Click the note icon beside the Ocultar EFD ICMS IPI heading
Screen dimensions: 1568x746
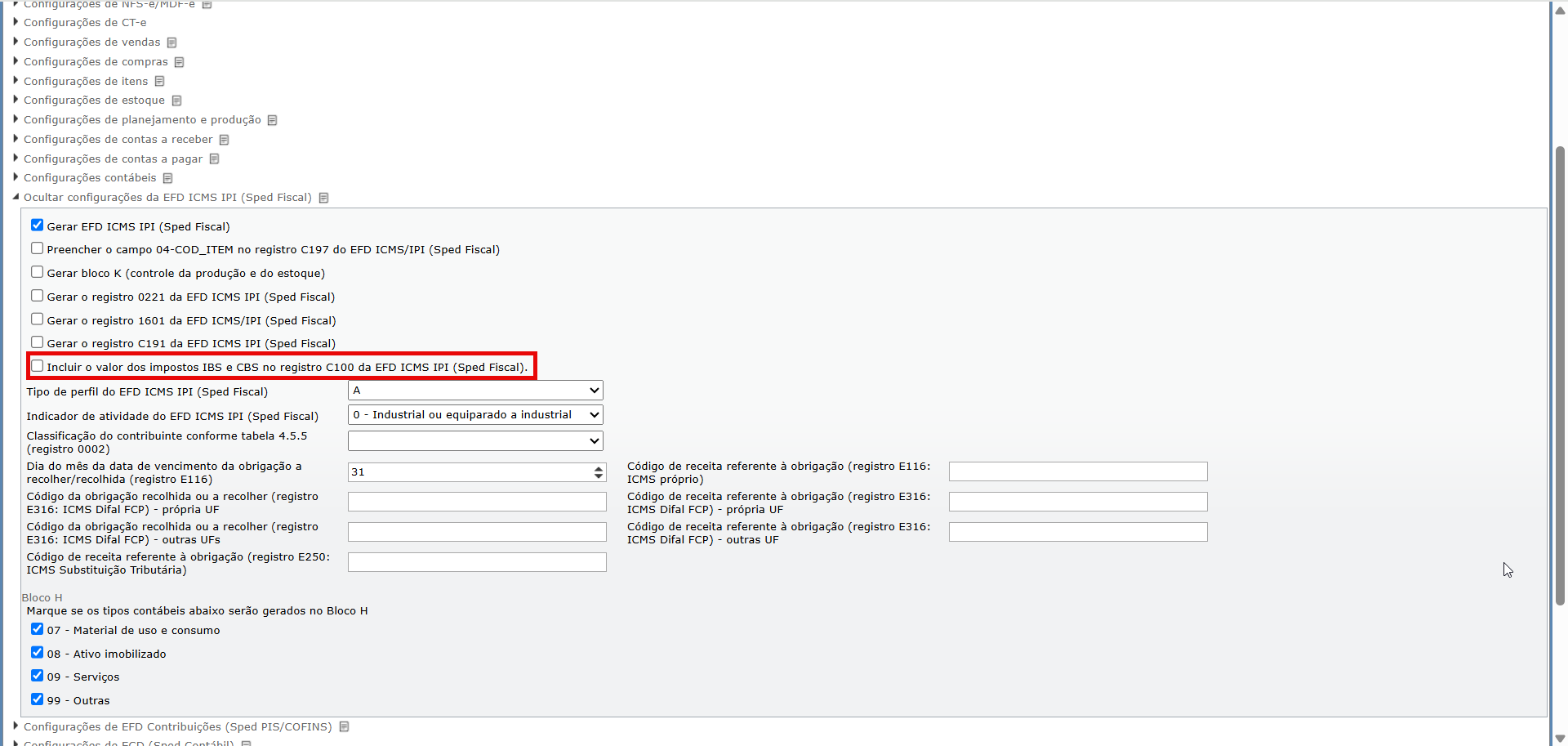[323, 198]
